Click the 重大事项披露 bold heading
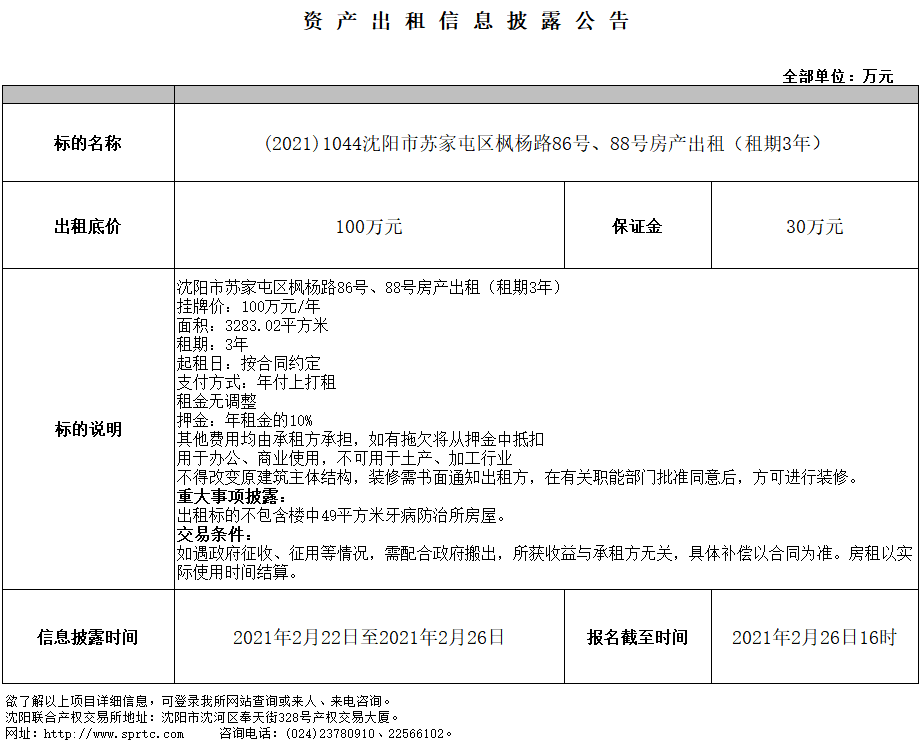 [232, 496]
